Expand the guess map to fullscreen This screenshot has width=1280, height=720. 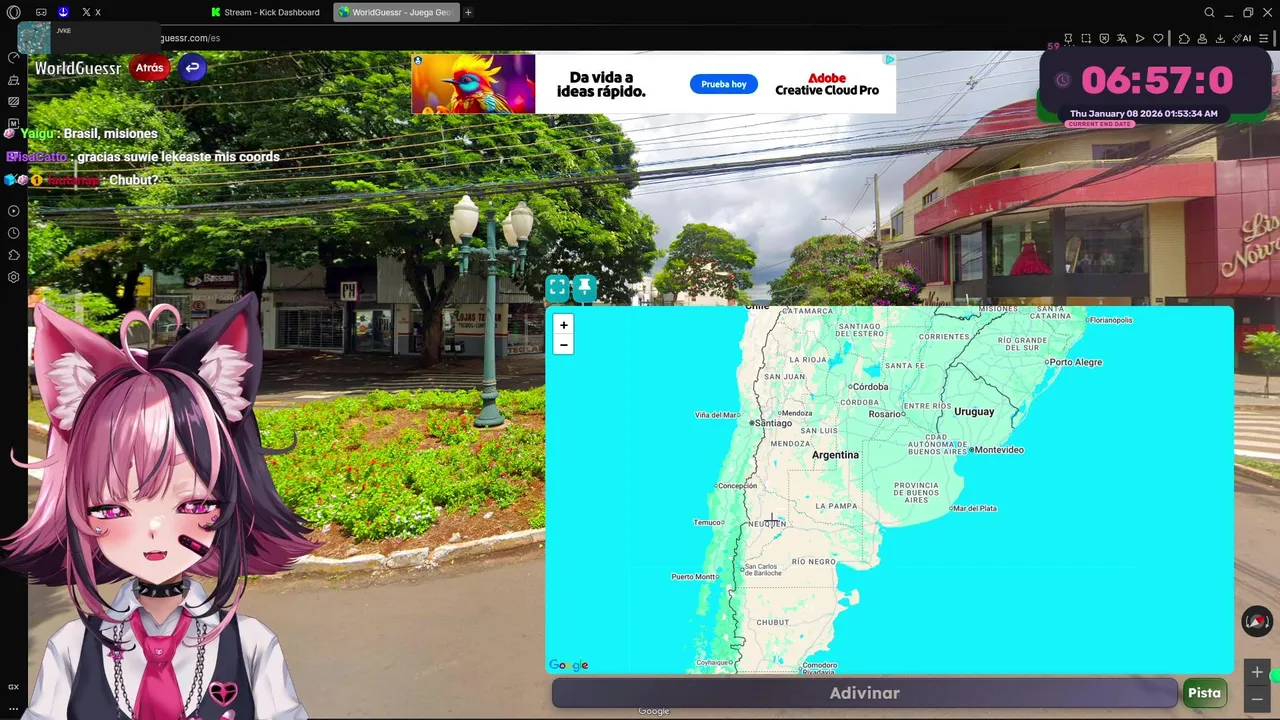coord(558,288)
